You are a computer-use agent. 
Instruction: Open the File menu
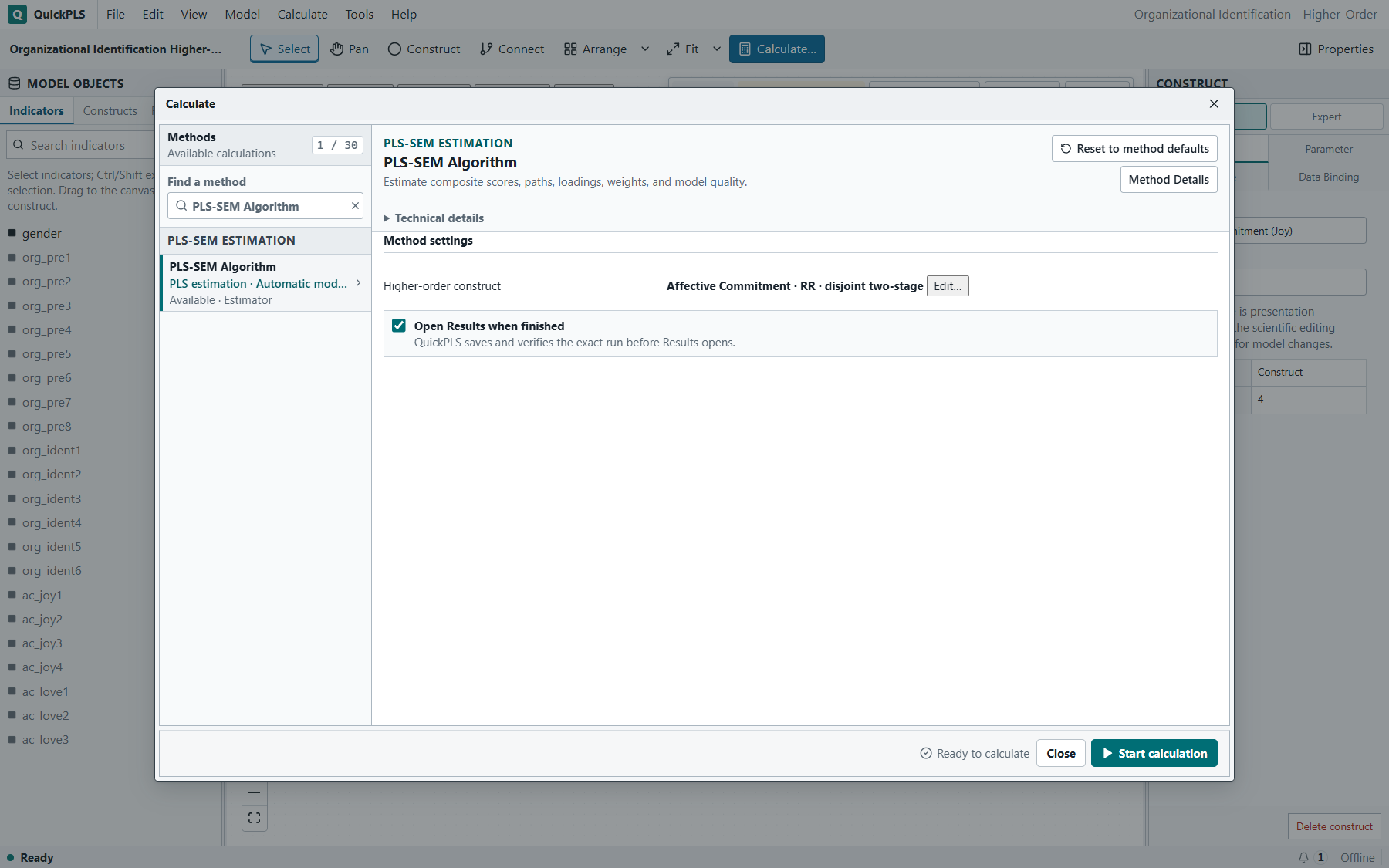pyautogui.click(x=116, y=14)
